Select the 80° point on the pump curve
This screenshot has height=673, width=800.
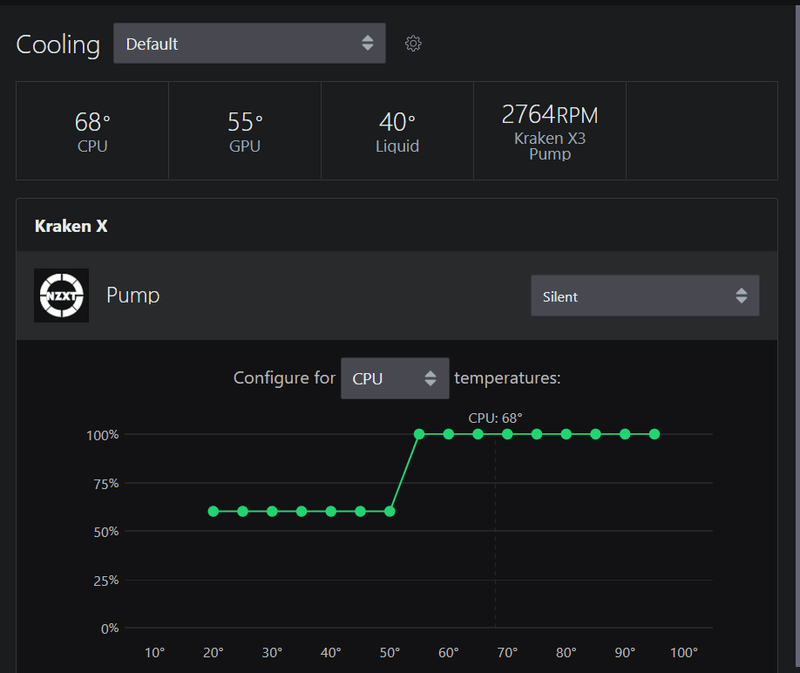(x=566, y=434)
